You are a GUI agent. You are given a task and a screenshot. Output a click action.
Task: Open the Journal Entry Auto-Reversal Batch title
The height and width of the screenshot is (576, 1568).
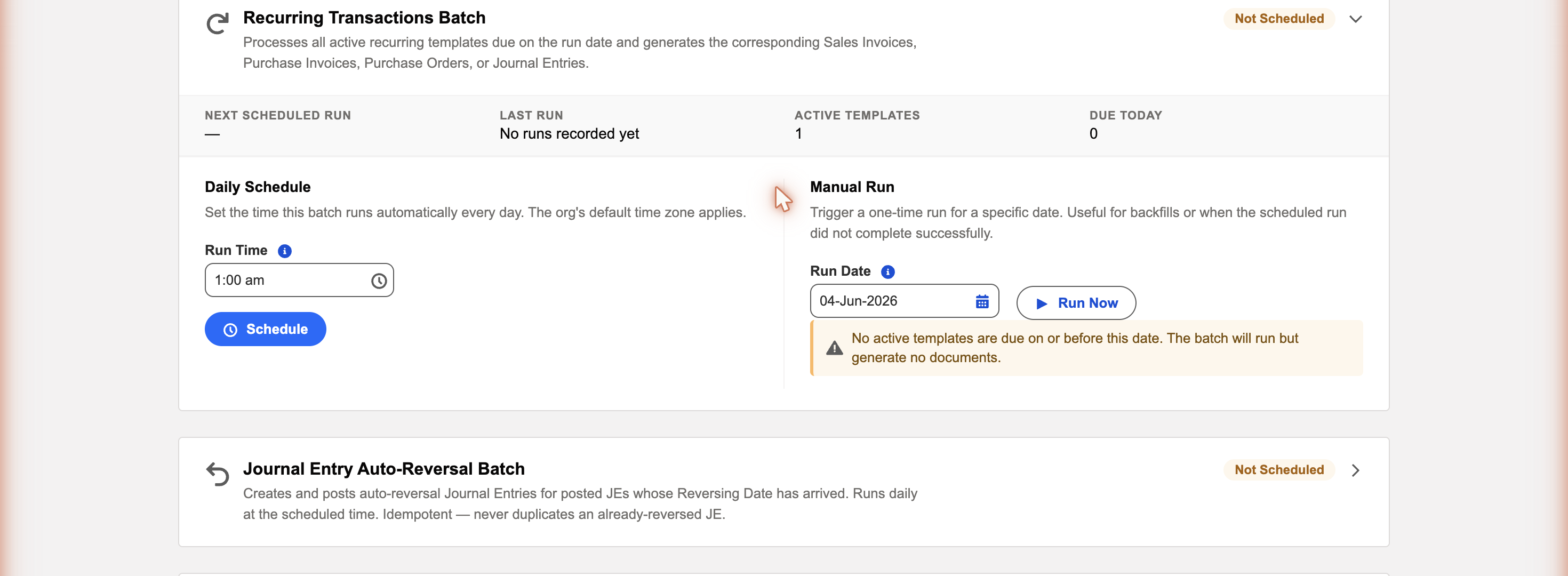click(x=383, y=469)
